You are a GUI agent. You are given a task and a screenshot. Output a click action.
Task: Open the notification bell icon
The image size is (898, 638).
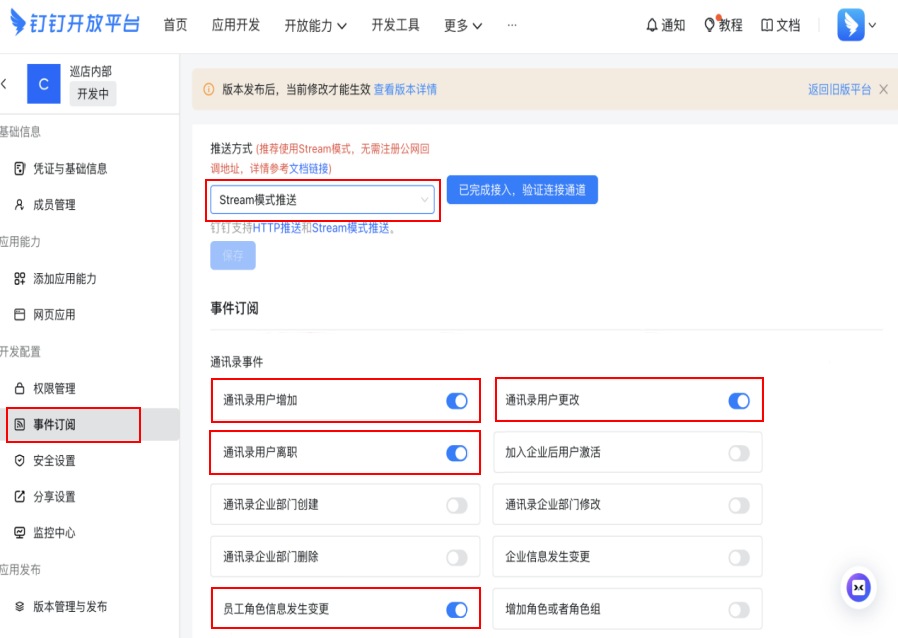pyautogui.click(x=653, y=26)
